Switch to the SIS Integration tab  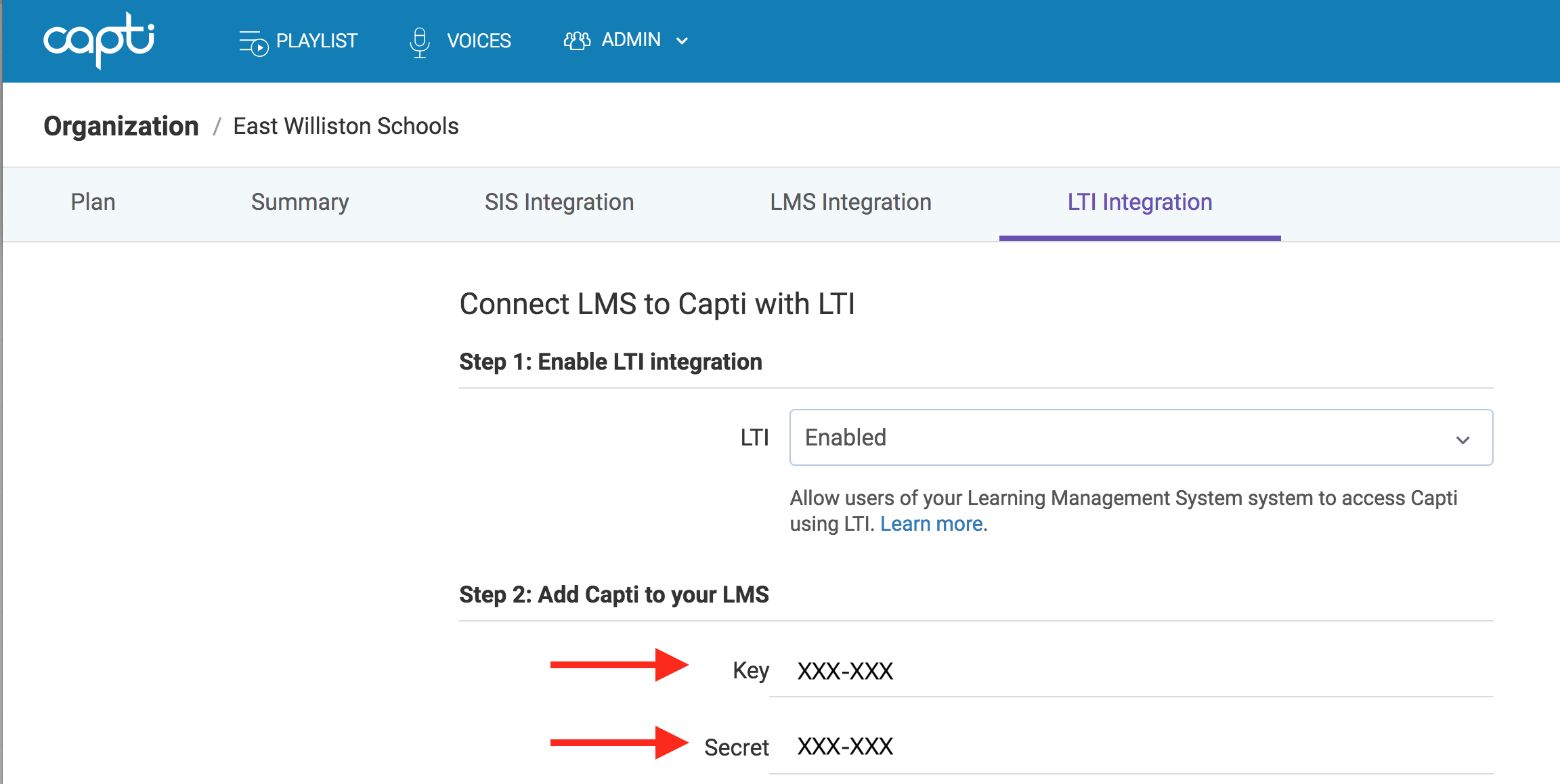point(559,202)
